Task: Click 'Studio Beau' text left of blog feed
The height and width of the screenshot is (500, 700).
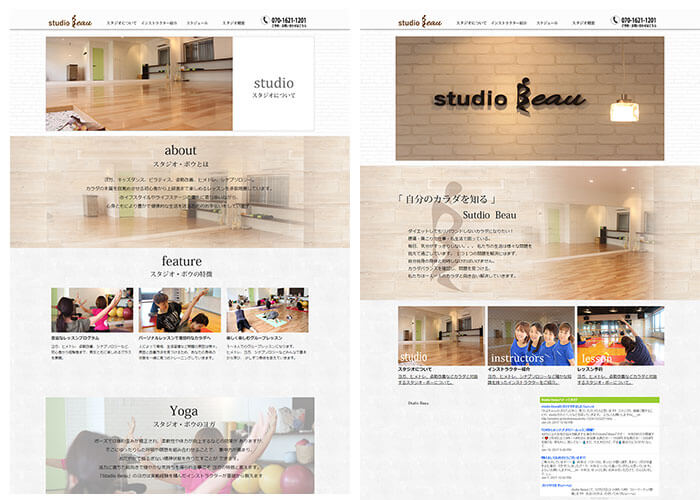Action: [418, 403]
